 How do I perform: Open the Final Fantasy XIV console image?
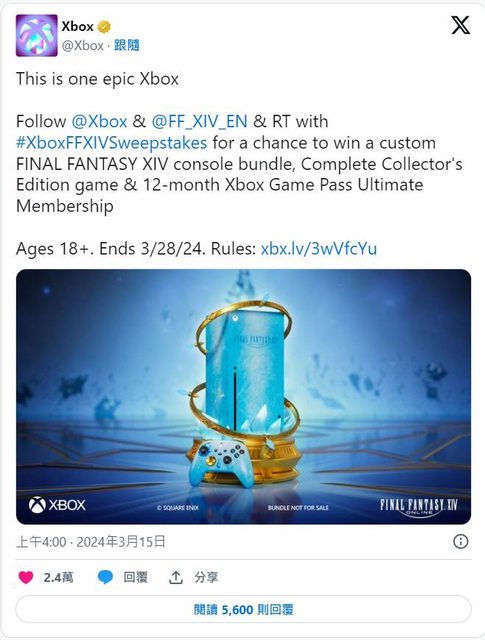point(243,396)
